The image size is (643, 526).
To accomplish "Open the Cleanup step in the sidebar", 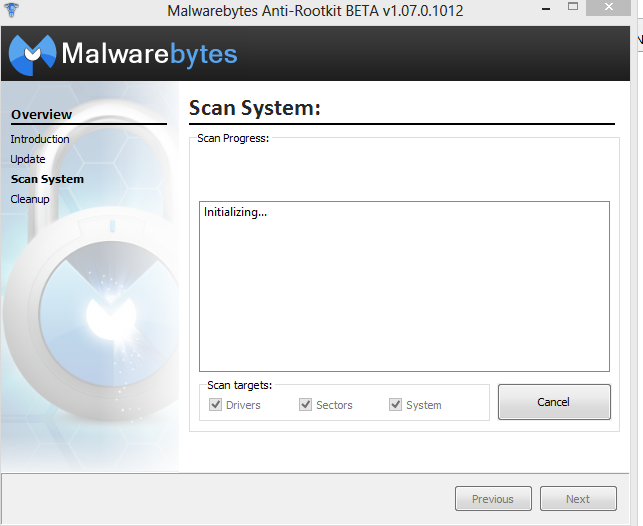I will tap(30, 199).
